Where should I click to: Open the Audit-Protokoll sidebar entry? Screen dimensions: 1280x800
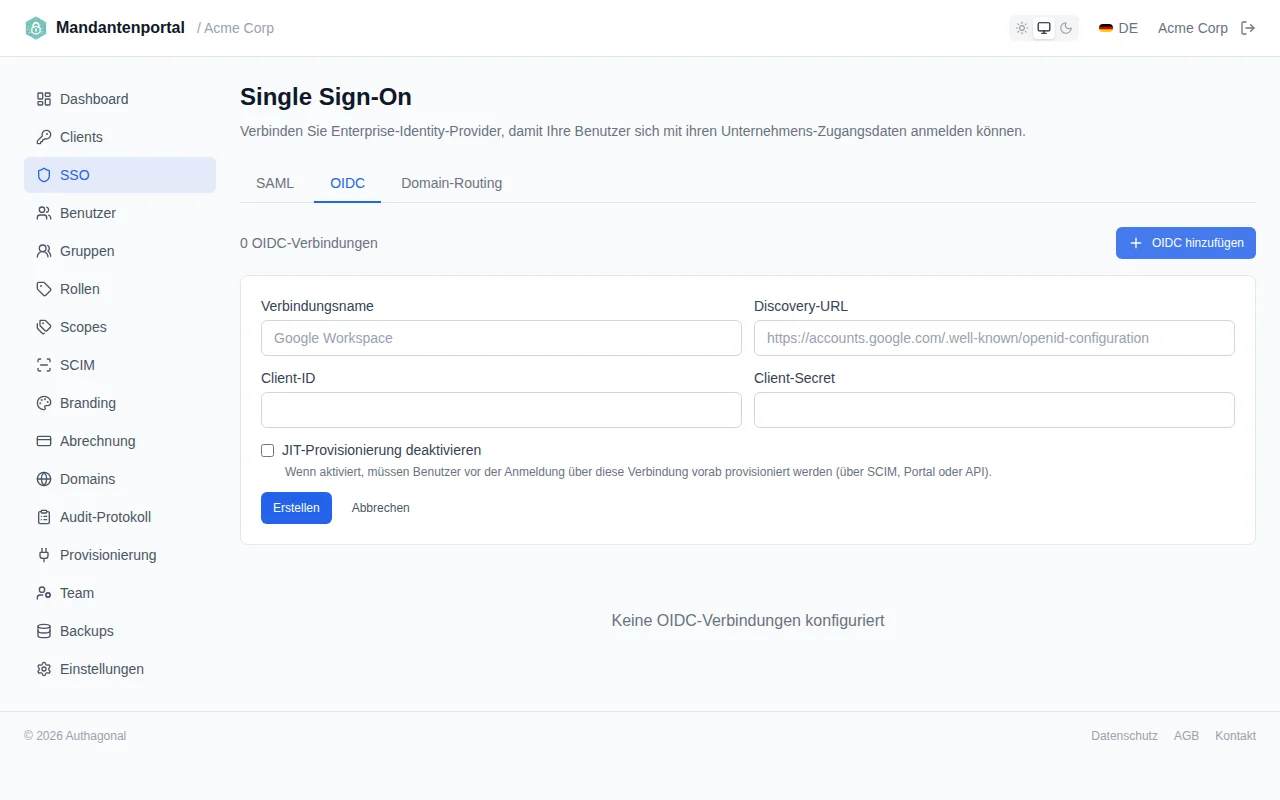[120, 517]
